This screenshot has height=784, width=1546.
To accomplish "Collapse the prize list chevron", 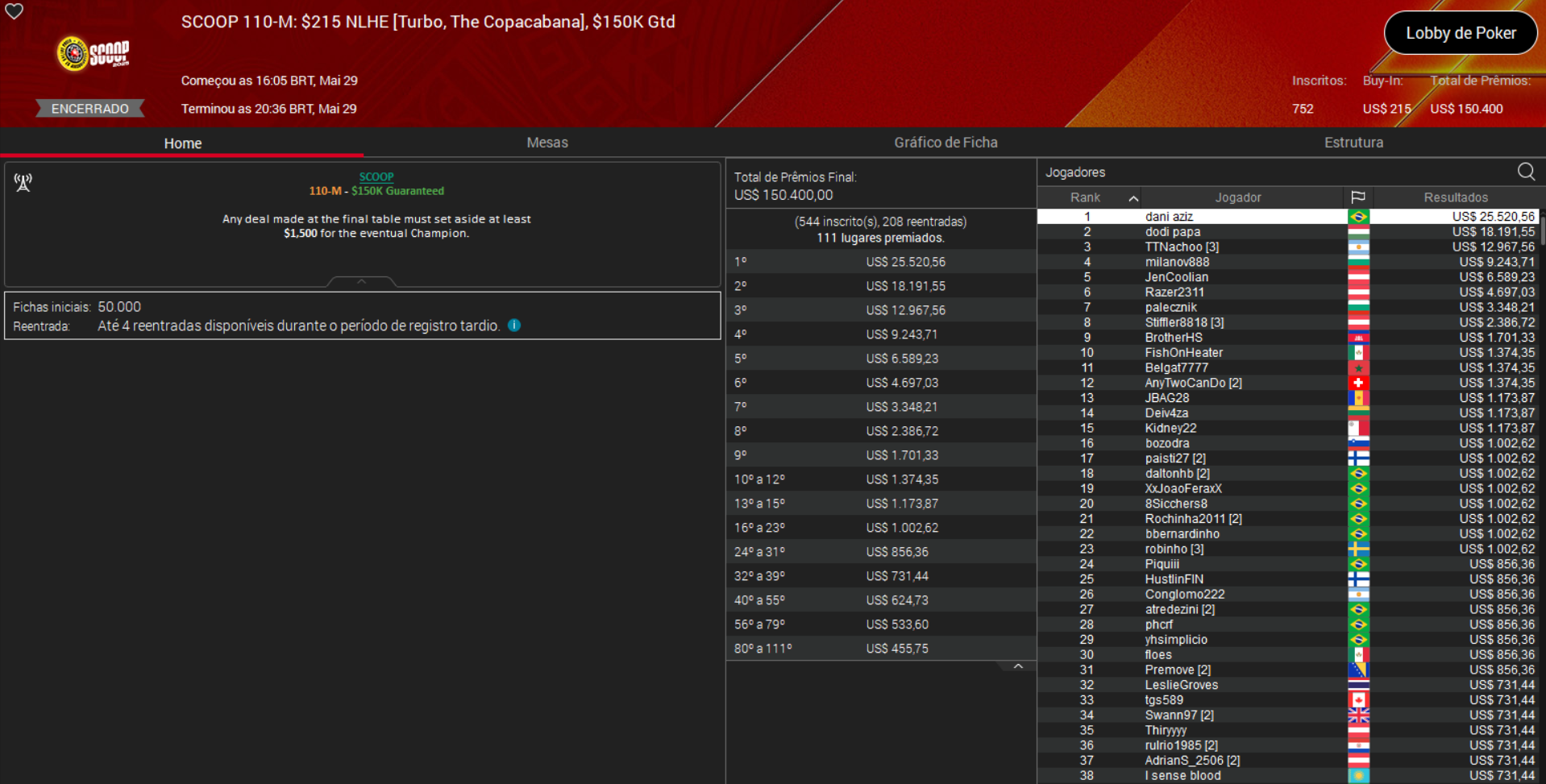I will tap(1018, 666).
